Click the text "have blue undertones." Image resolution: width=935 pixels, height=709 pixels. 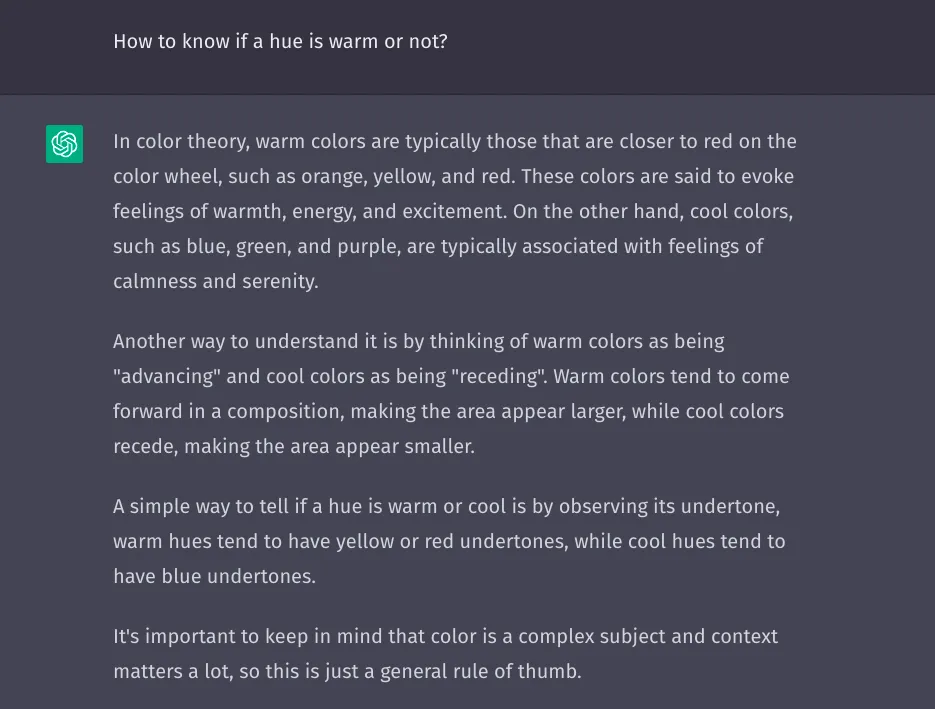point(214,577)
